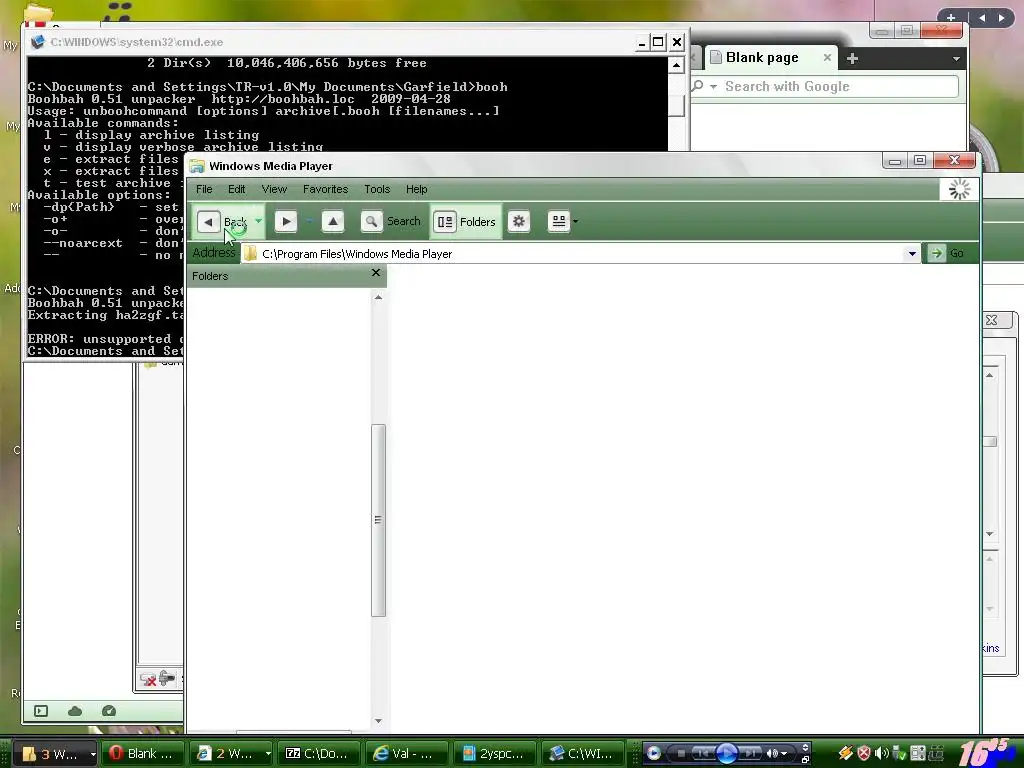Expand the '3 W...' taskbar group arrow
The height and width of the screenshot is (768, 1024).
tap(93, 754)
